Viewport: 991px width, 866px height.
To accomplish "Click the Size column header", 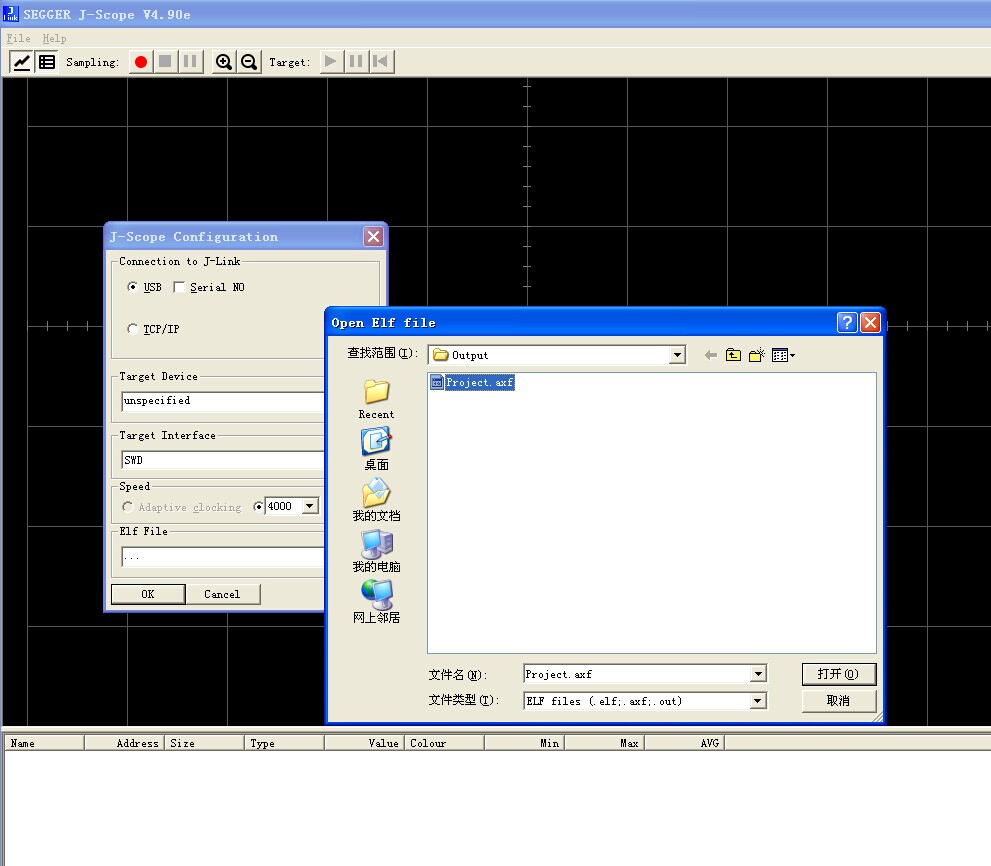I will point(205,743).
